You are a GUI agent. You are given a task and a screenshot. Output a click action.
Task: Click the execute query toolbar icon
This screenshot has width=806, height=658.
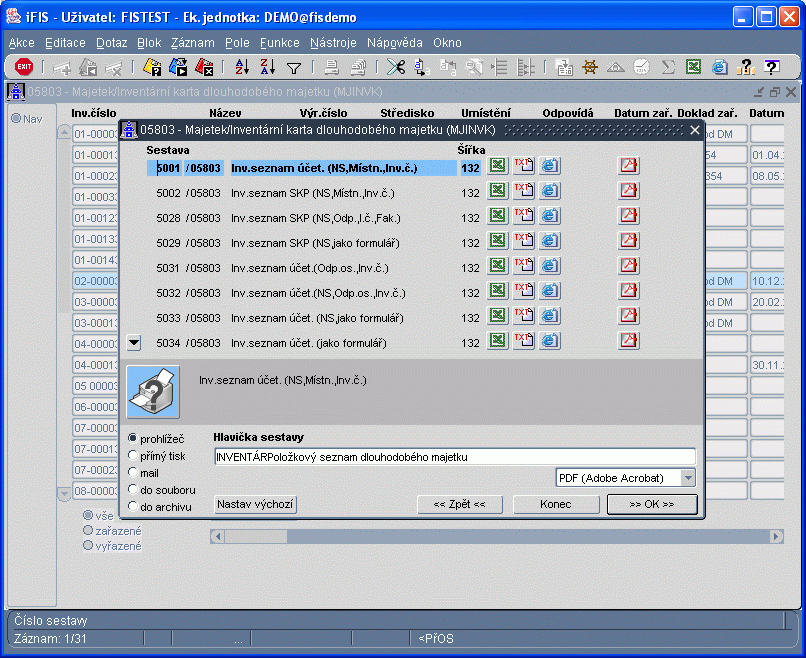pos(178,67)
